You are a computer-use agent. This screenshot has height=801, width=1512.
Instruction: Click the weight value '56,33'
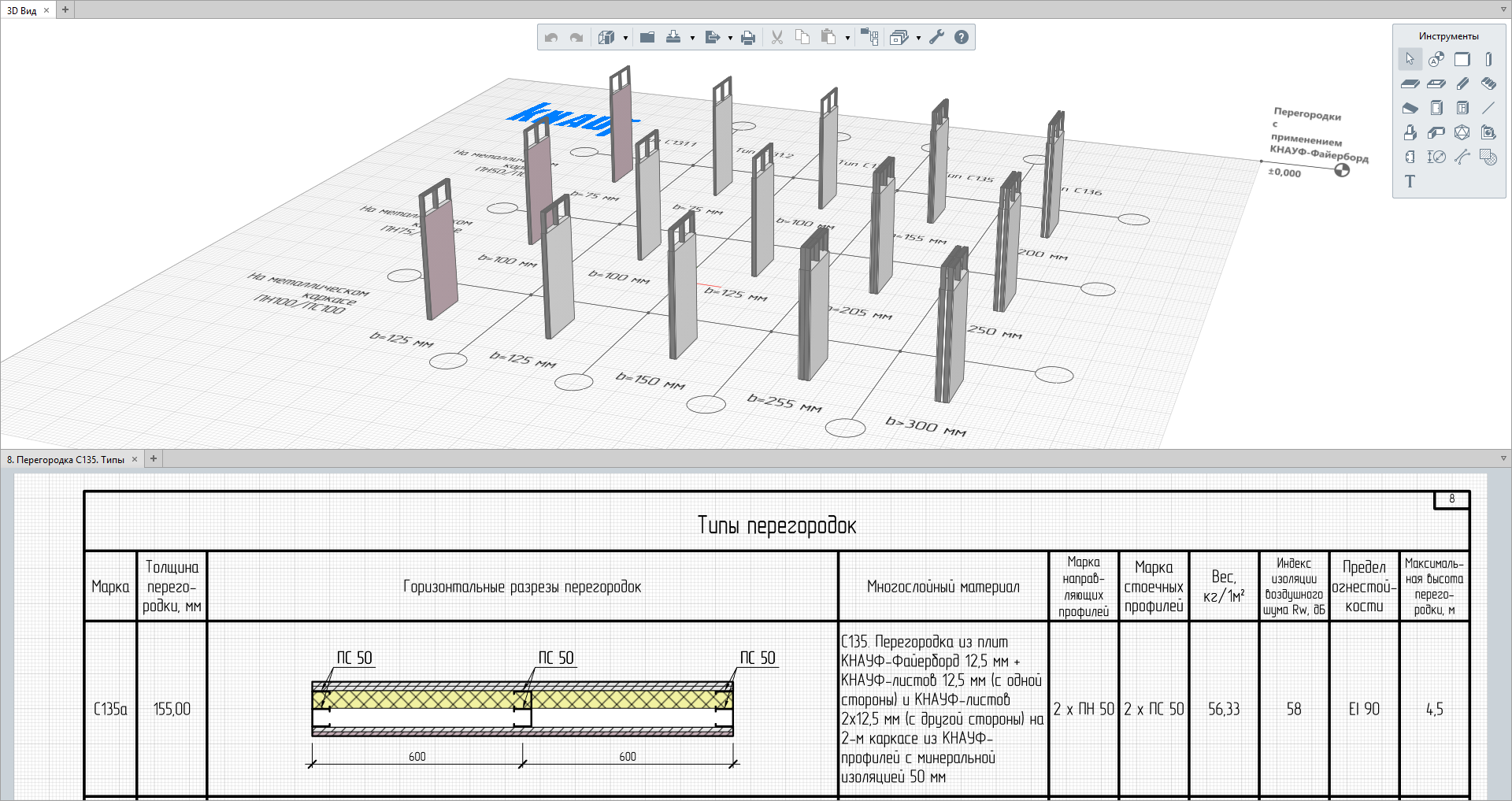(x=1224, y=709)
